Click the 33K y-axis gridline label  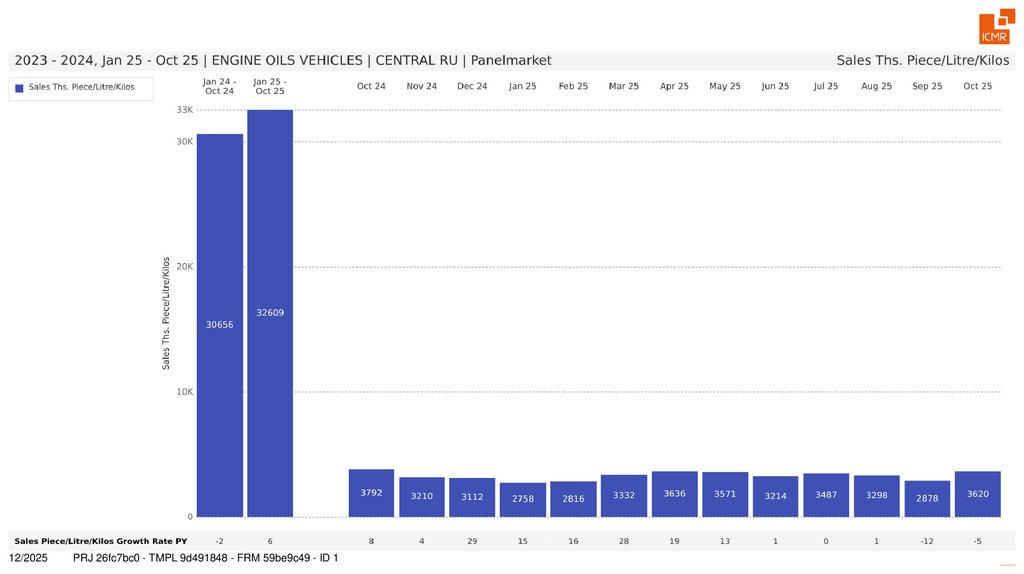click(184, 109)
